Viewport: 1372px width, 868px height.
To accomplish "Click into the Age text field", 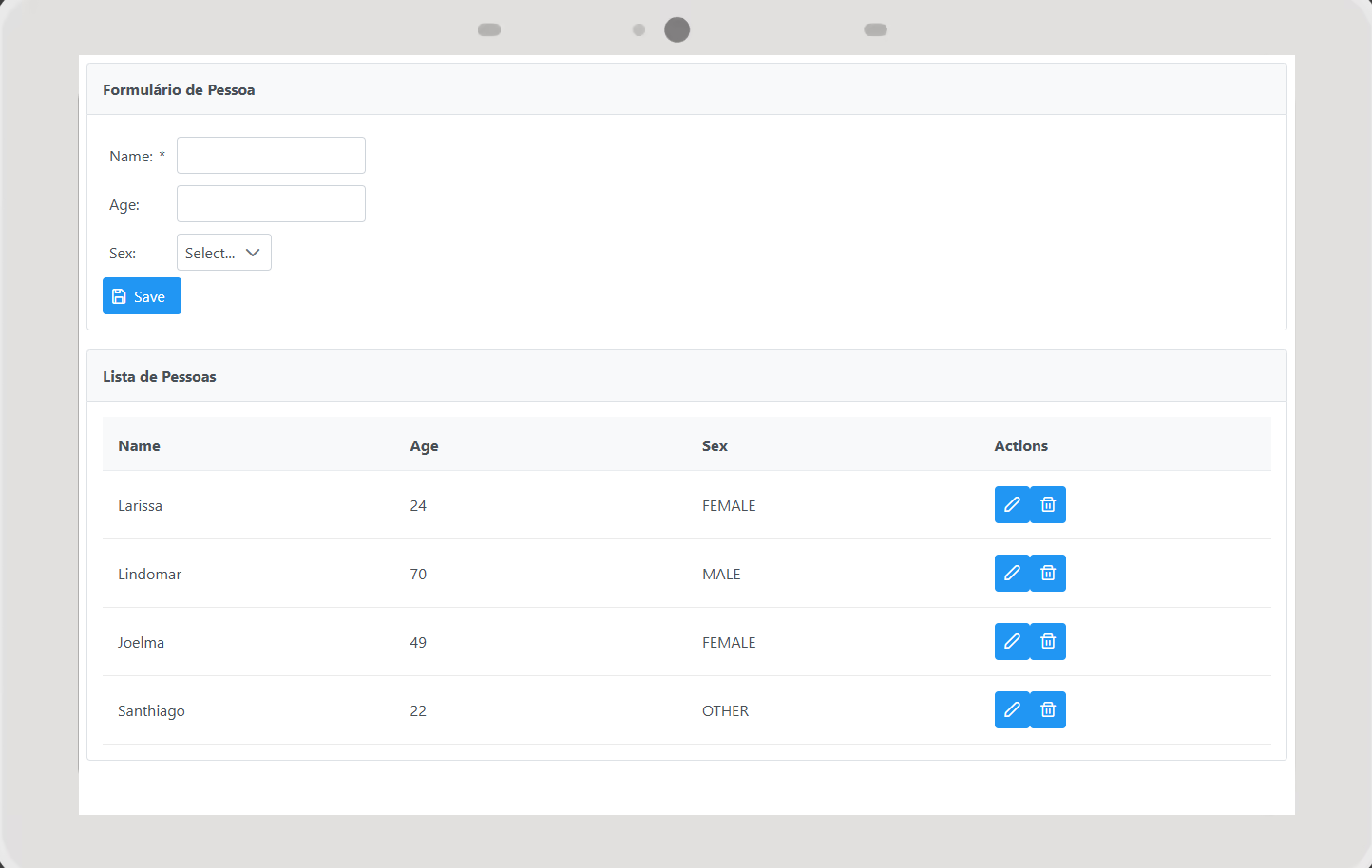I will pos(271,204).
